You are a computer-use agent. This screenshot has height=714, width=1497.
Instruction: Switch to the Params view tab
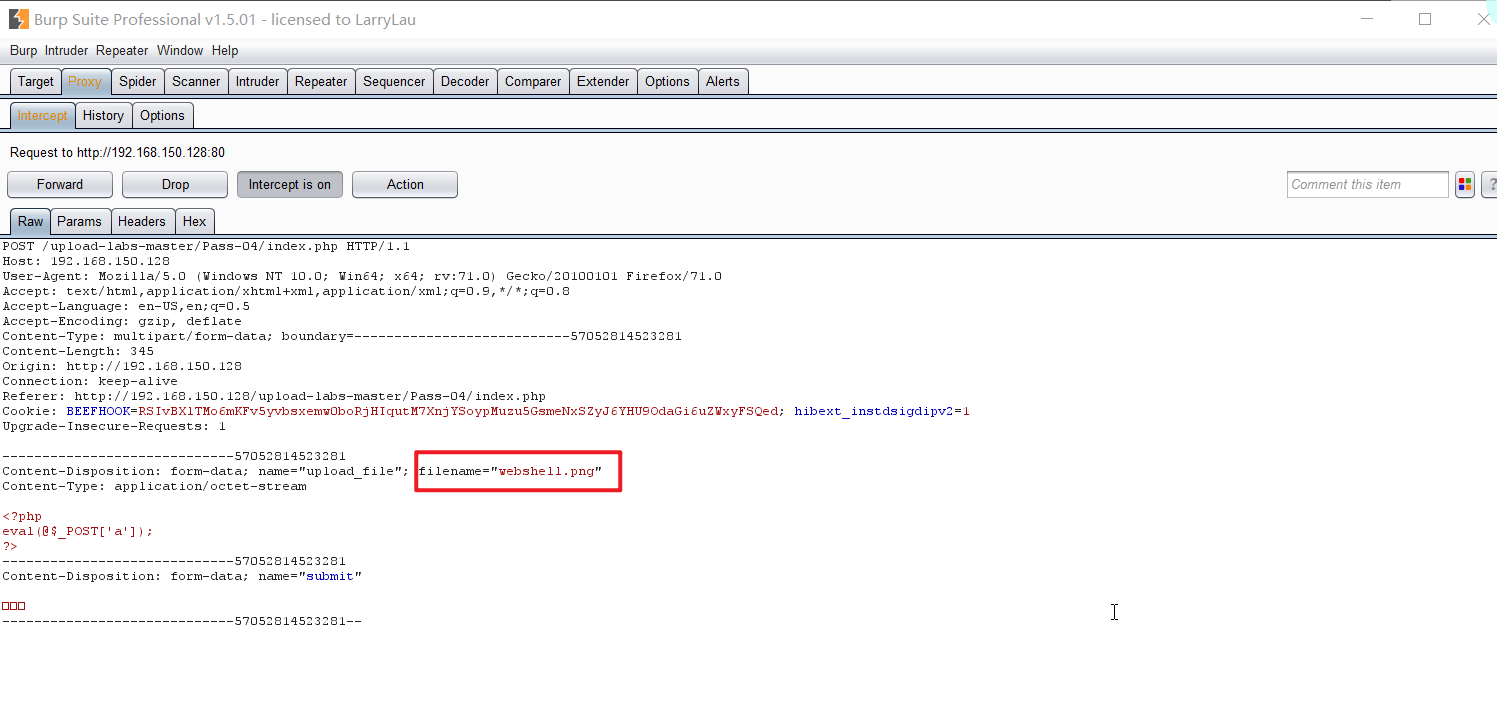click(79, 221)
